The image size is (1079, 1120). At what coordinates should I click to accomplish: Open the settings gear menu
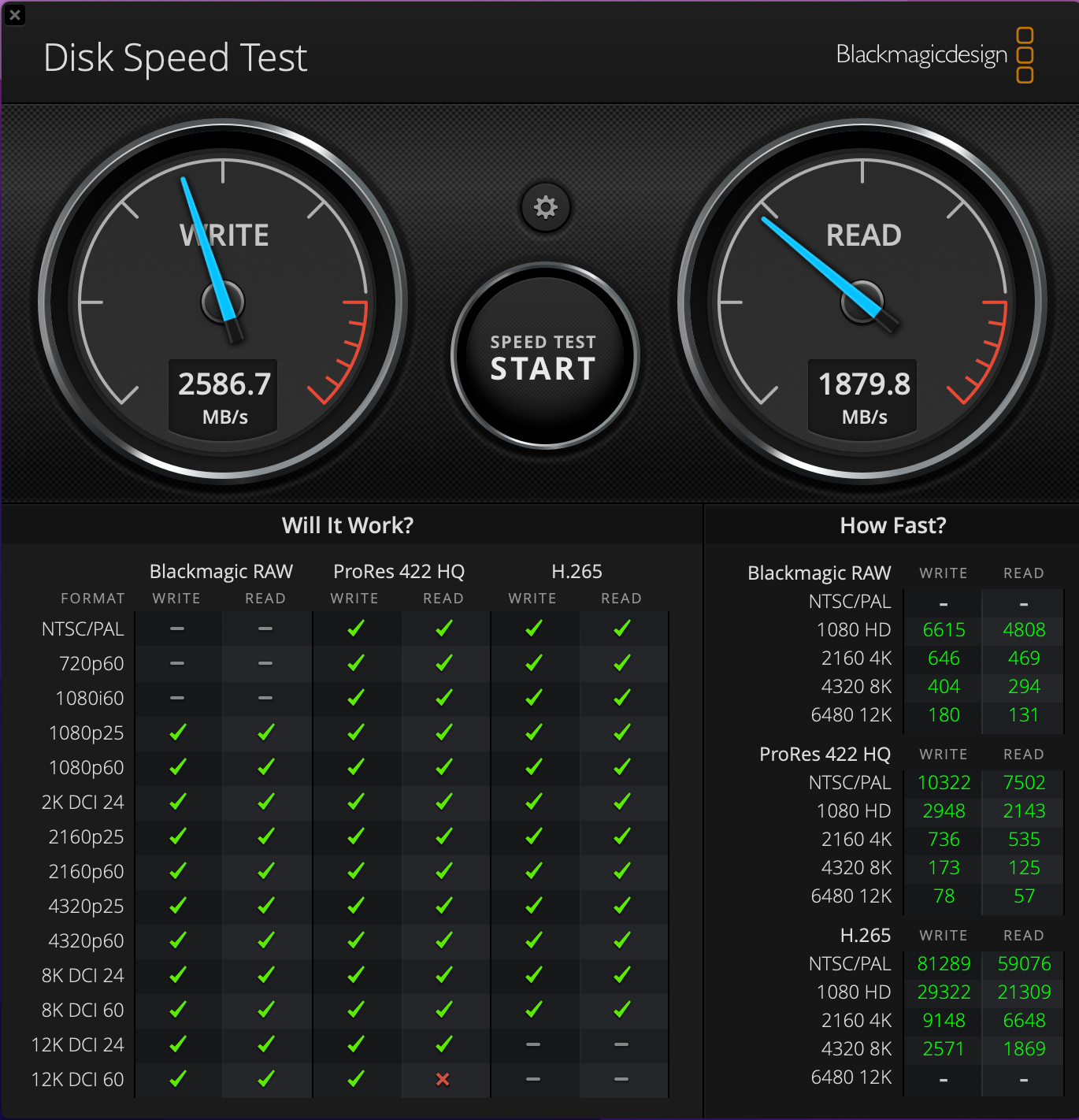click(x=544, y=207)
